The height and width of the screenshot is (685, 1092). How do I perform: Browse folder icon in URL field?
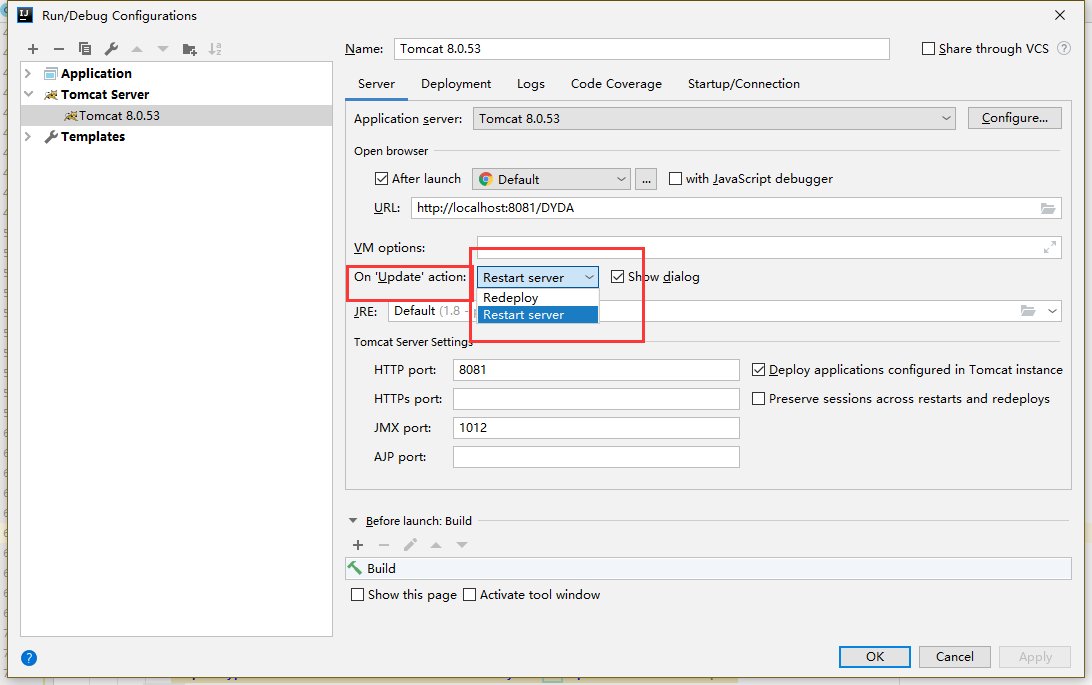click(1047, 208)
